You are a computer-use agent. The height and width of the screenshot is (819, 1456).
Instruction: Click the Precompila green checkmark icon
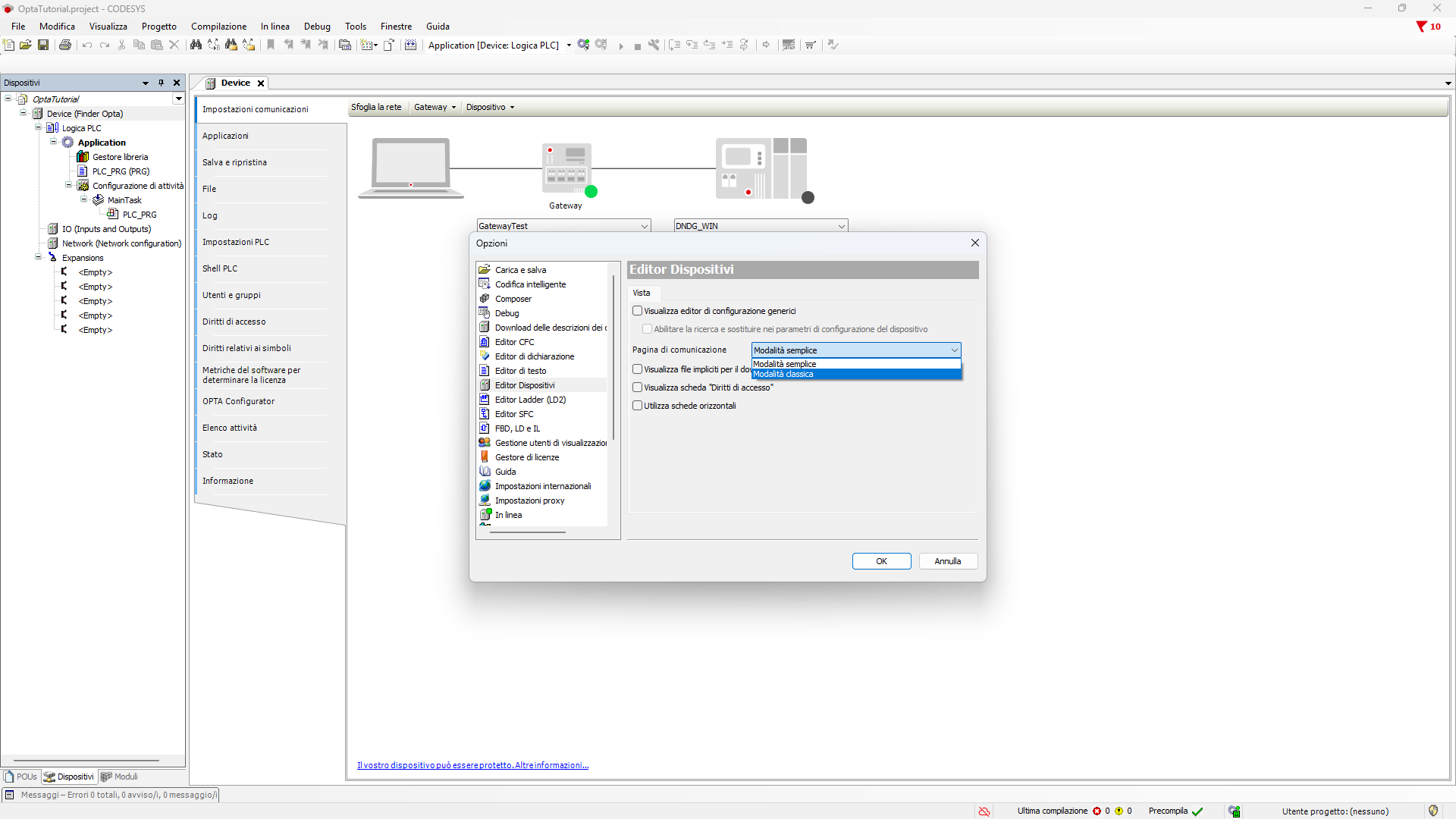[x=1197, y=811]
